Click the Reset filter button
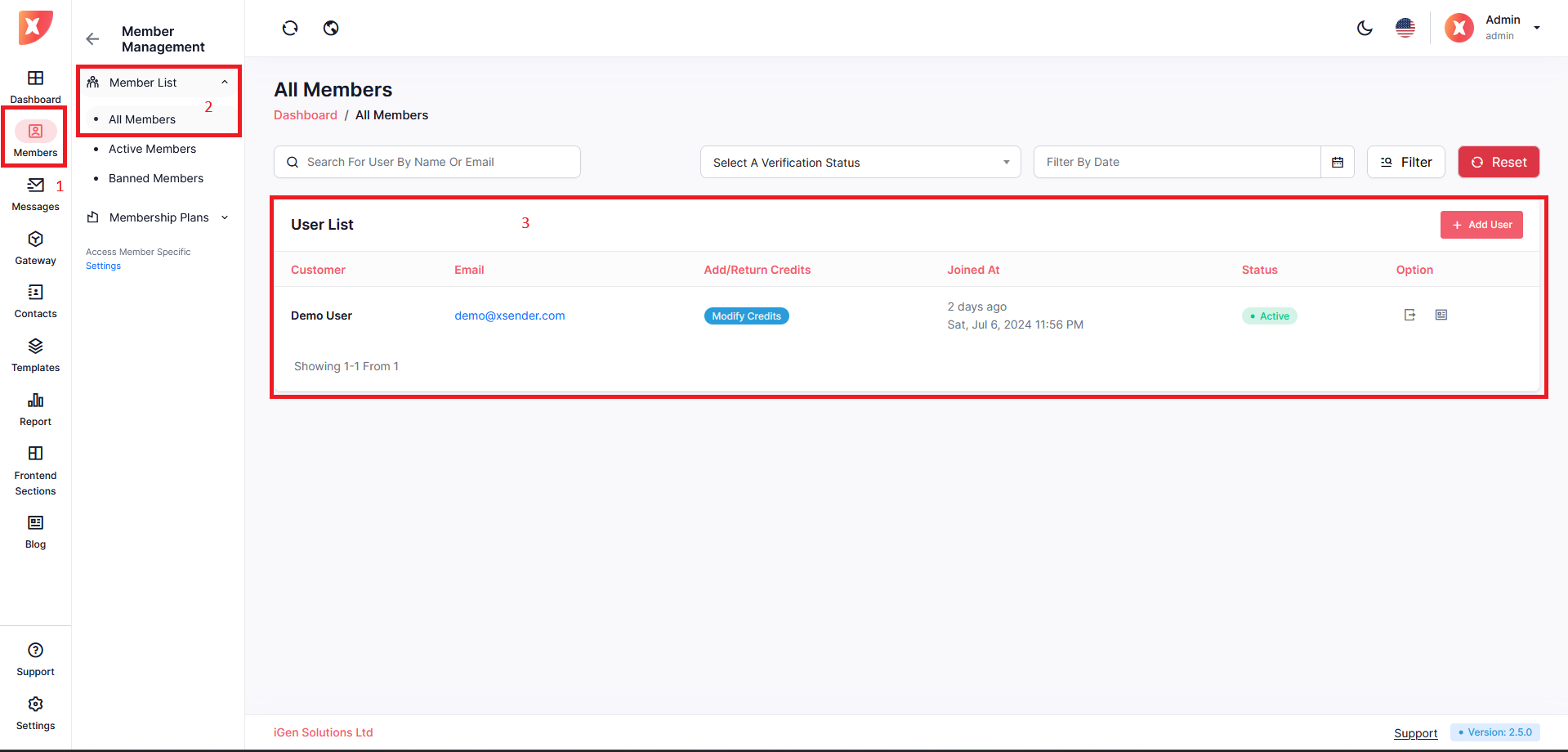The width and height of the screenshot is (1568, 752). pos(1499,163)
